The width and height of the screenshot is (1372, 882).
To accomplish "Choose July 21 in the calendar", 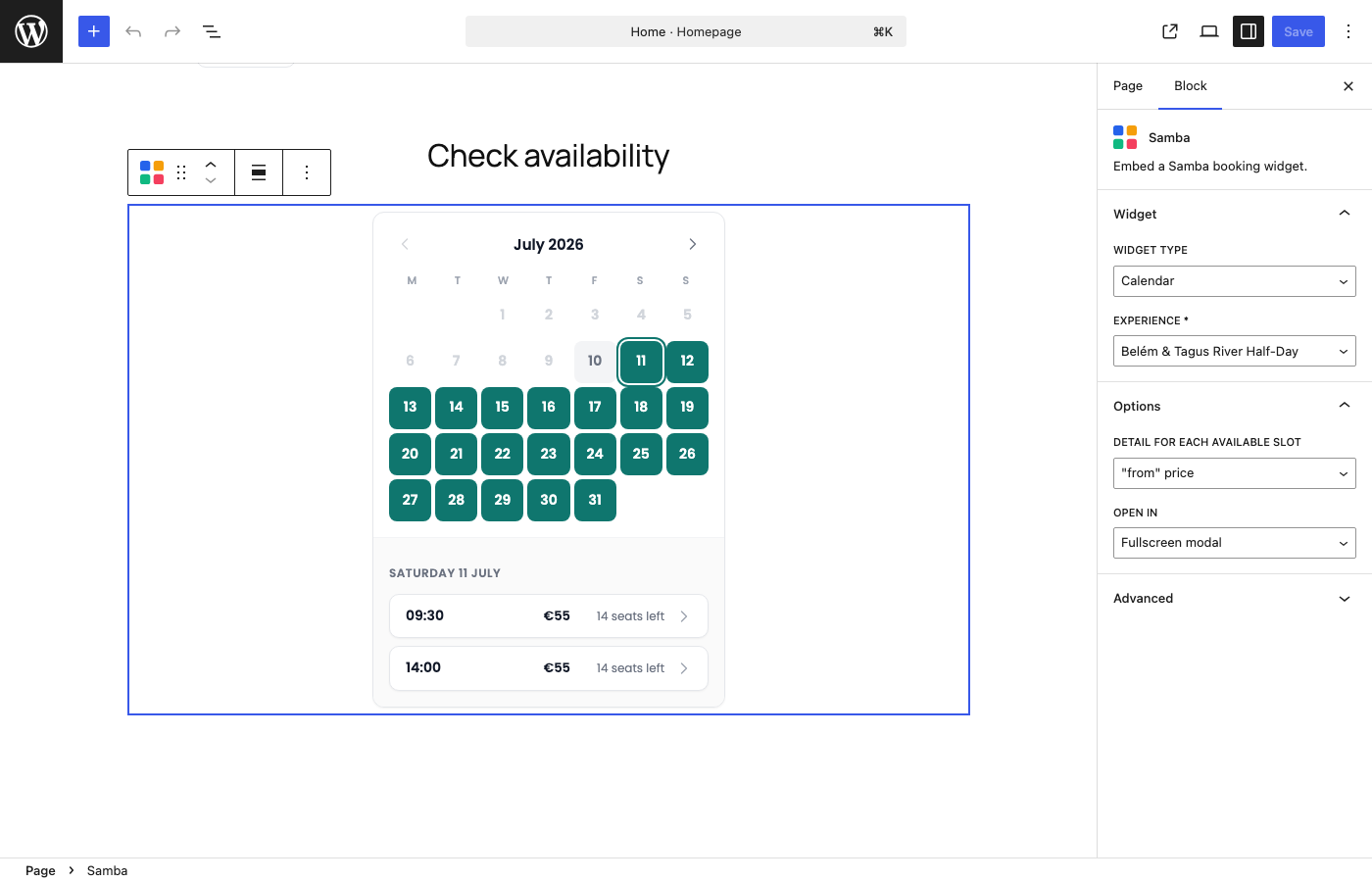I will (x=456, y=454).
